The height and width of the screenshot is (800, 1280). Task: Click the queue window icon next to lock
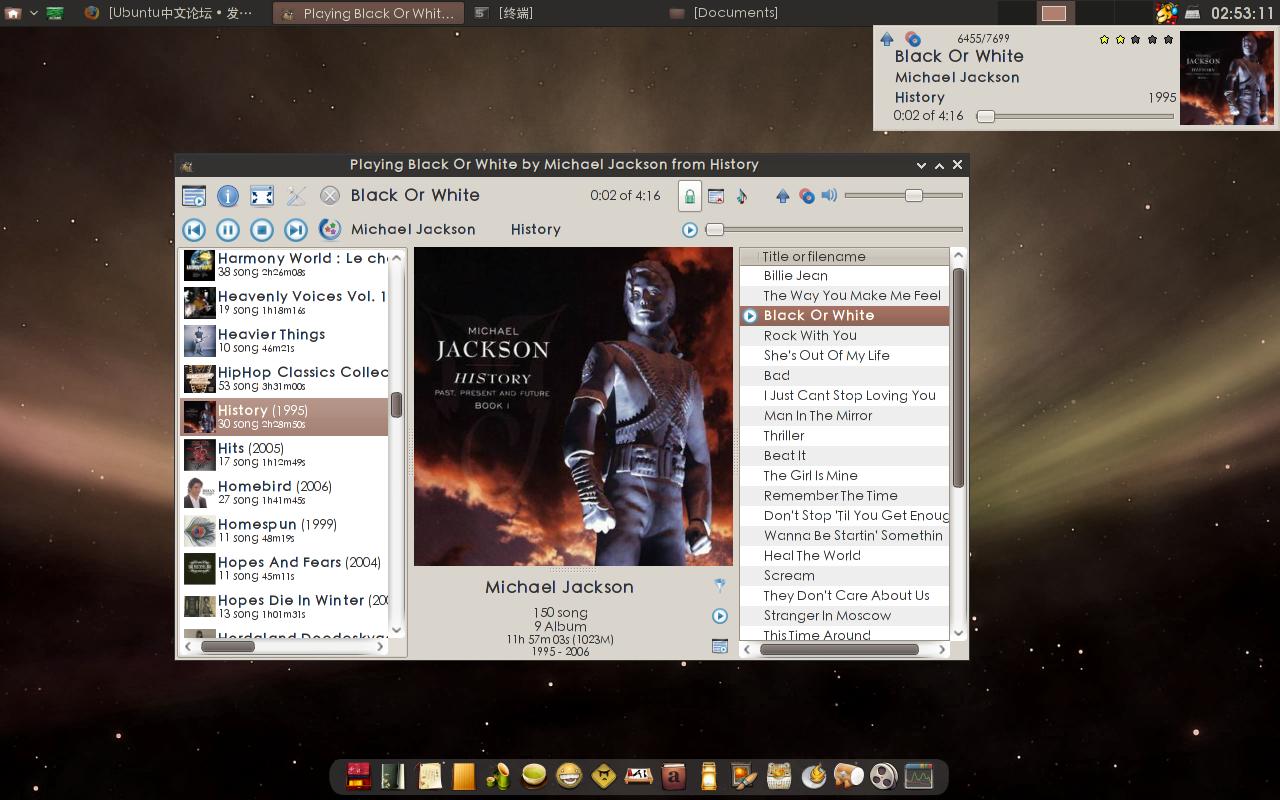point(716,196)
